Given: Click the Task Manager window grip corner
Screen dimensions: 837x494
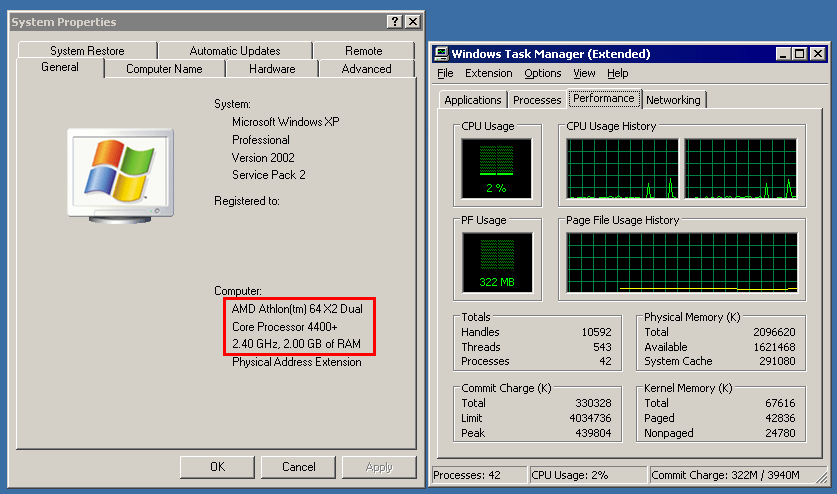Looking at the screenshot, I should pos(822,478).
